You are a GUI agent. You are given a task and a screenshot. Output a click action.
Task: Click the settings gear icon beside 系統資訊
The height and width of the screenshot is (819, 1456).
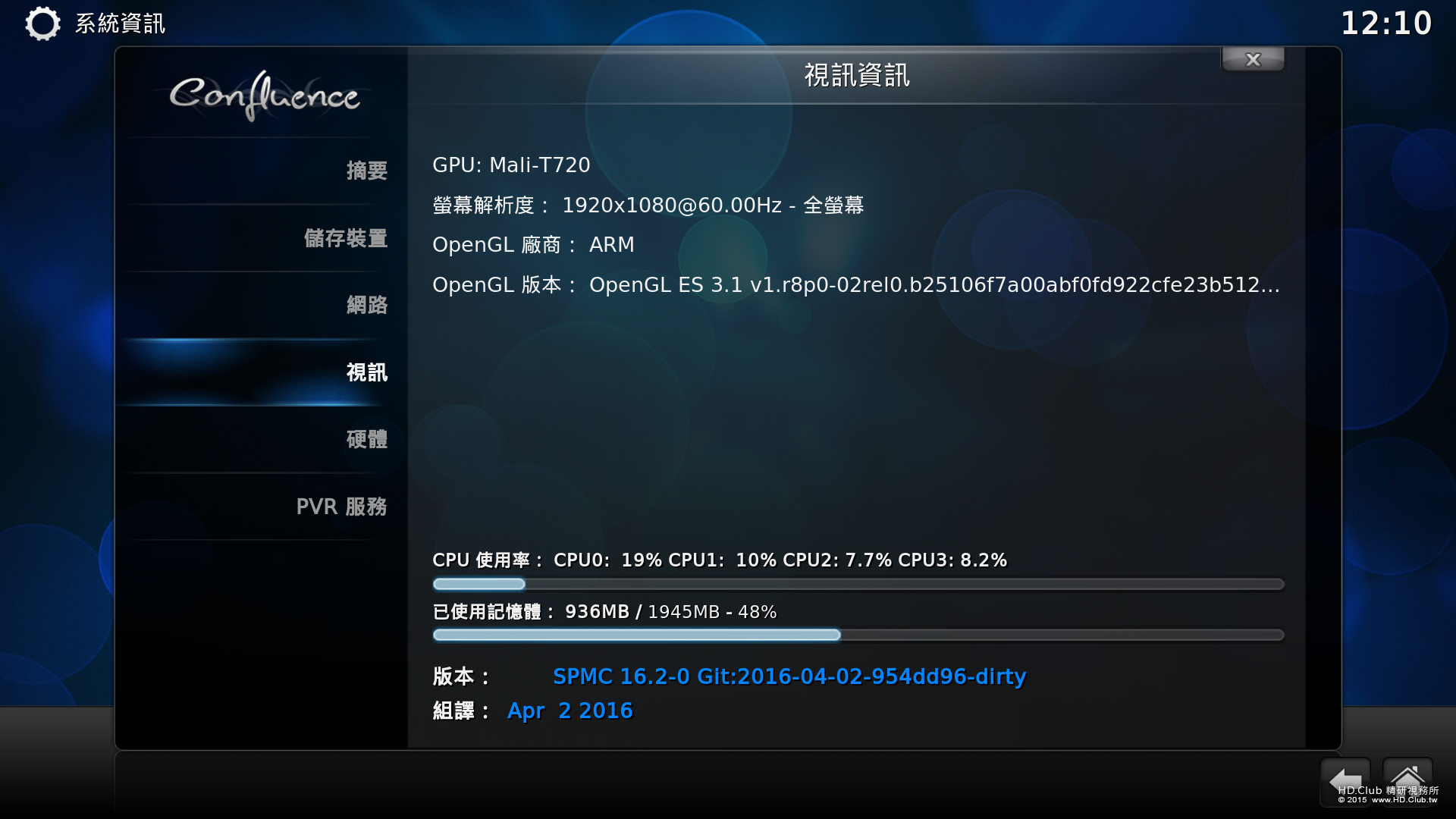coord(42,24)
